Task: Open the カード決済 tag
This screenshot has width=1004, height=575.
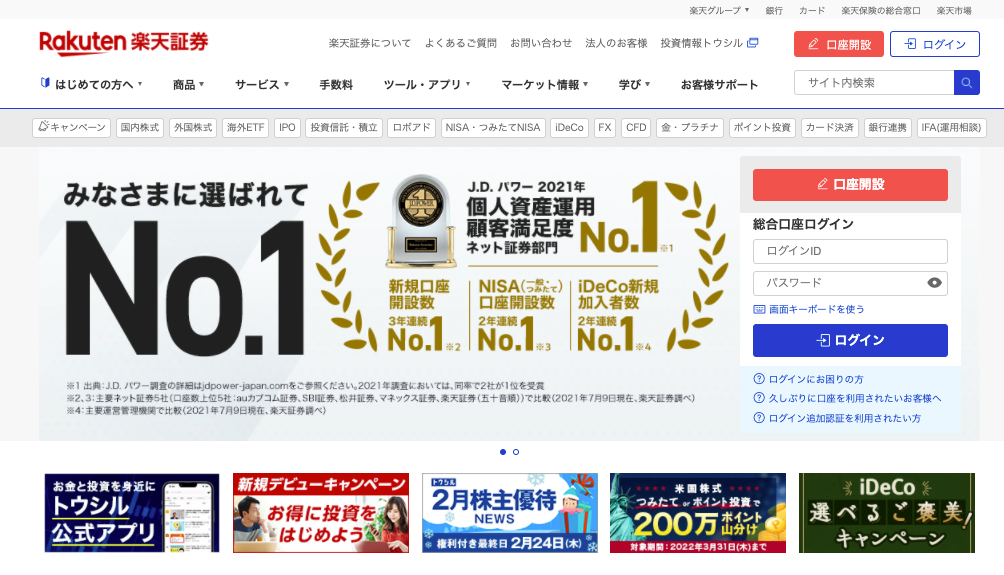Action: 829,127
